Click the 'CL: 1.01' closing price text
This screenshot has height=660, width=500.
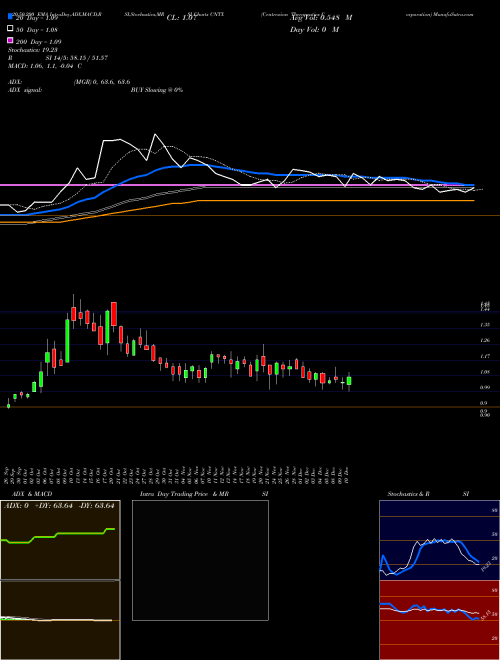tap(181, 18)
